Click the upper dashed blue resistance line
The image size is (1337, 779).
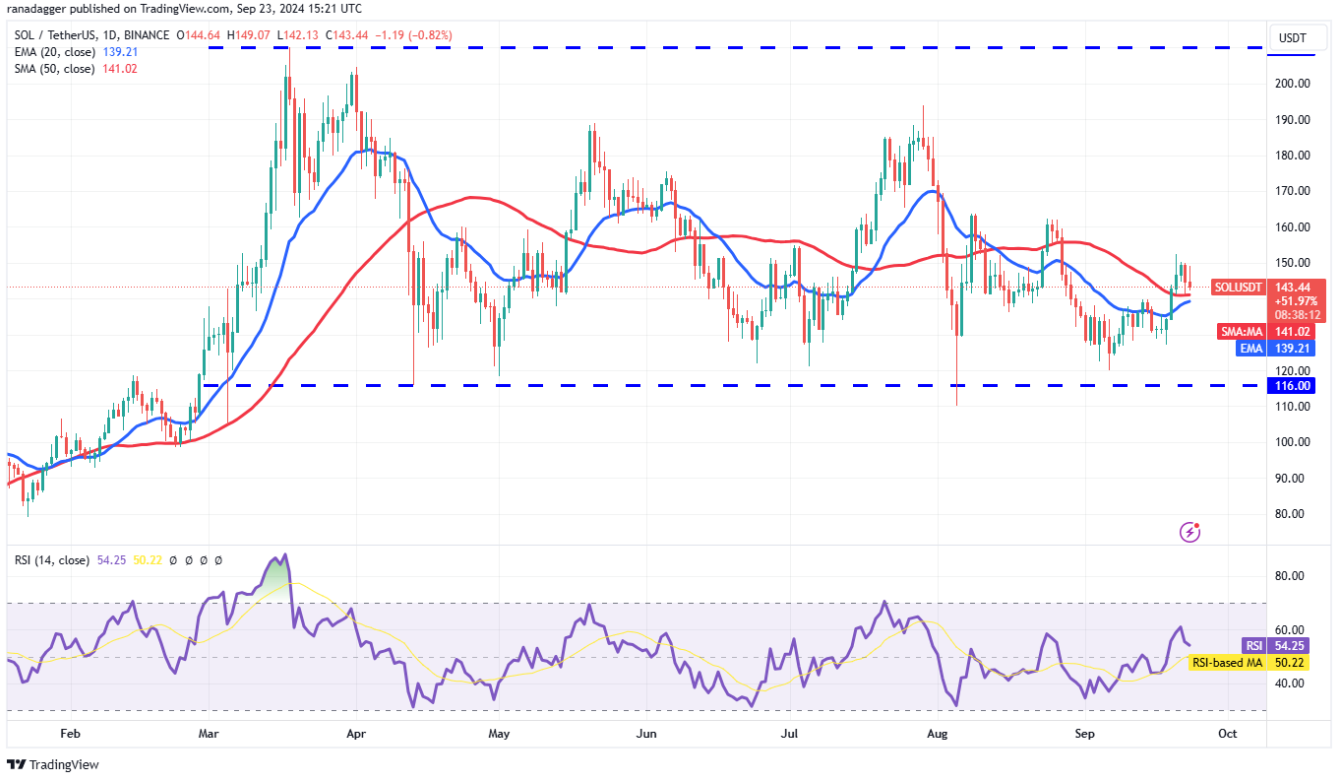click(x=735, y=47)
